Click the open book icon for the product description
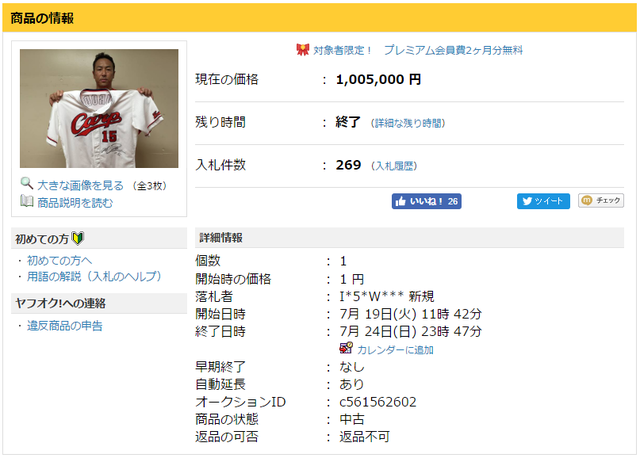 27,201
